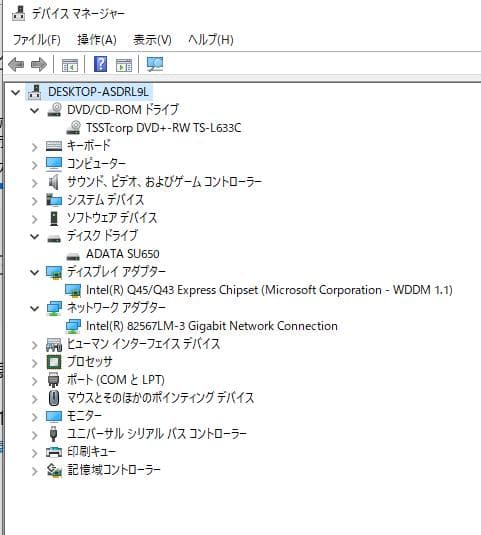Expand the キーボード category
This screenshot has height=535, width=481.
34,147
